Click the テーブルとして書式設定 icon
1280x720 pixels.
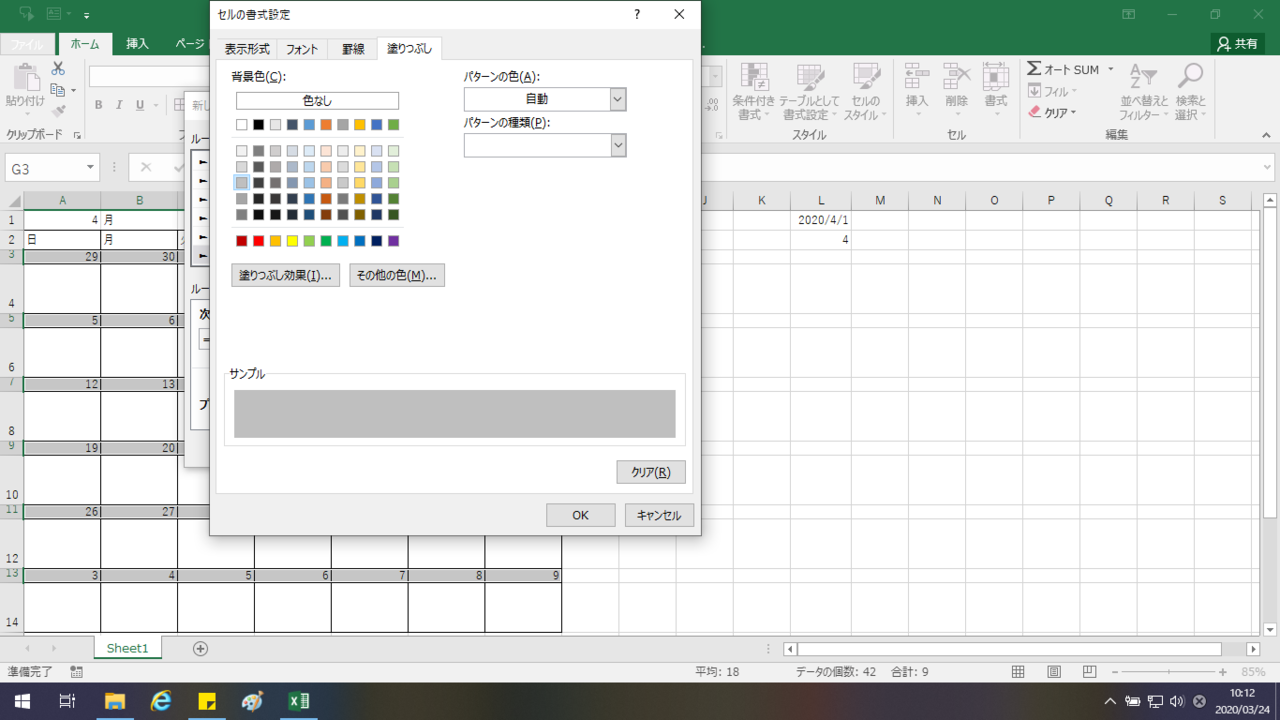click(x=810, y=77)
